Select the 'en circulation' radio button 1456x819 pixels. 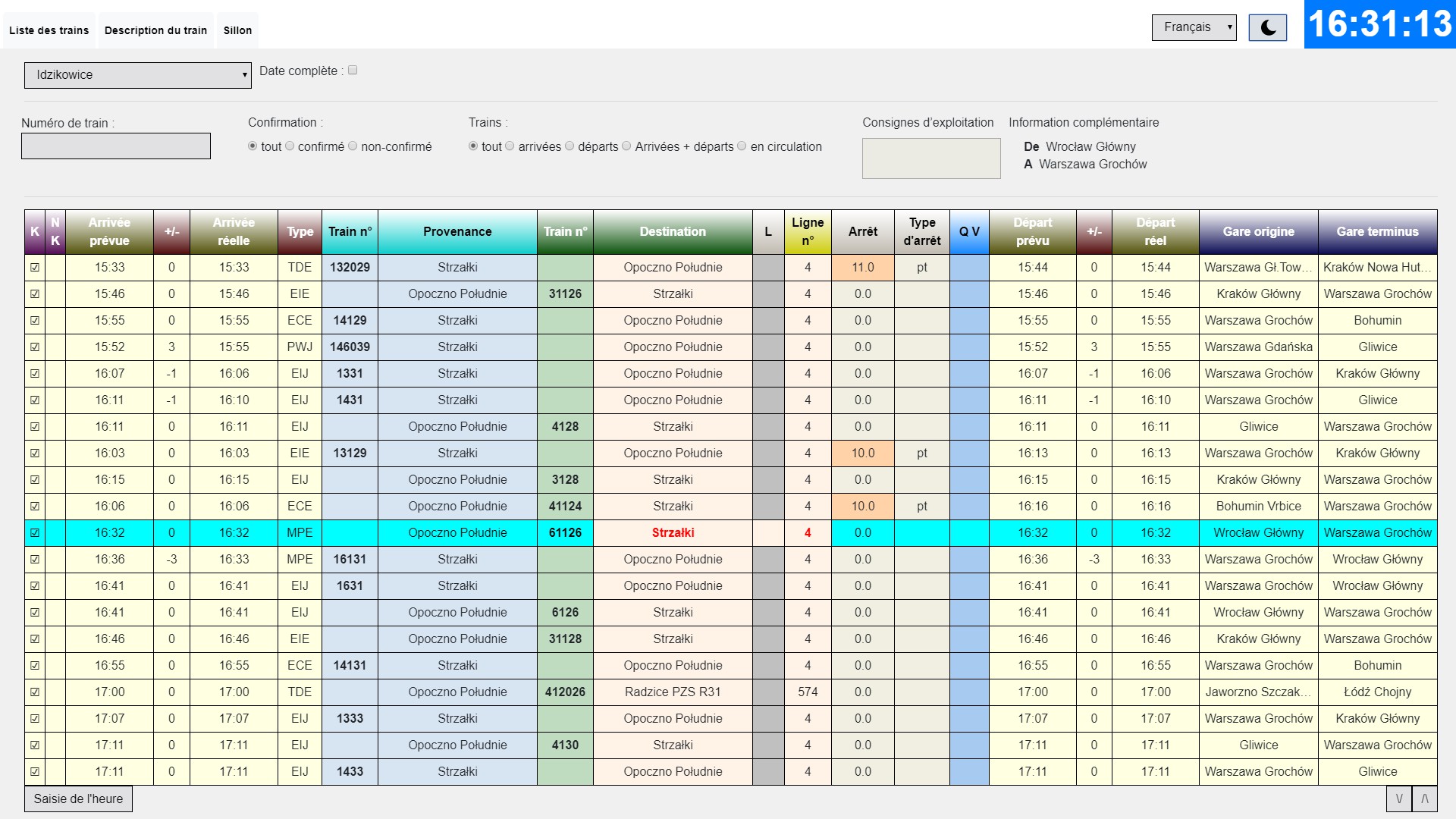click(x=742, y=146)
